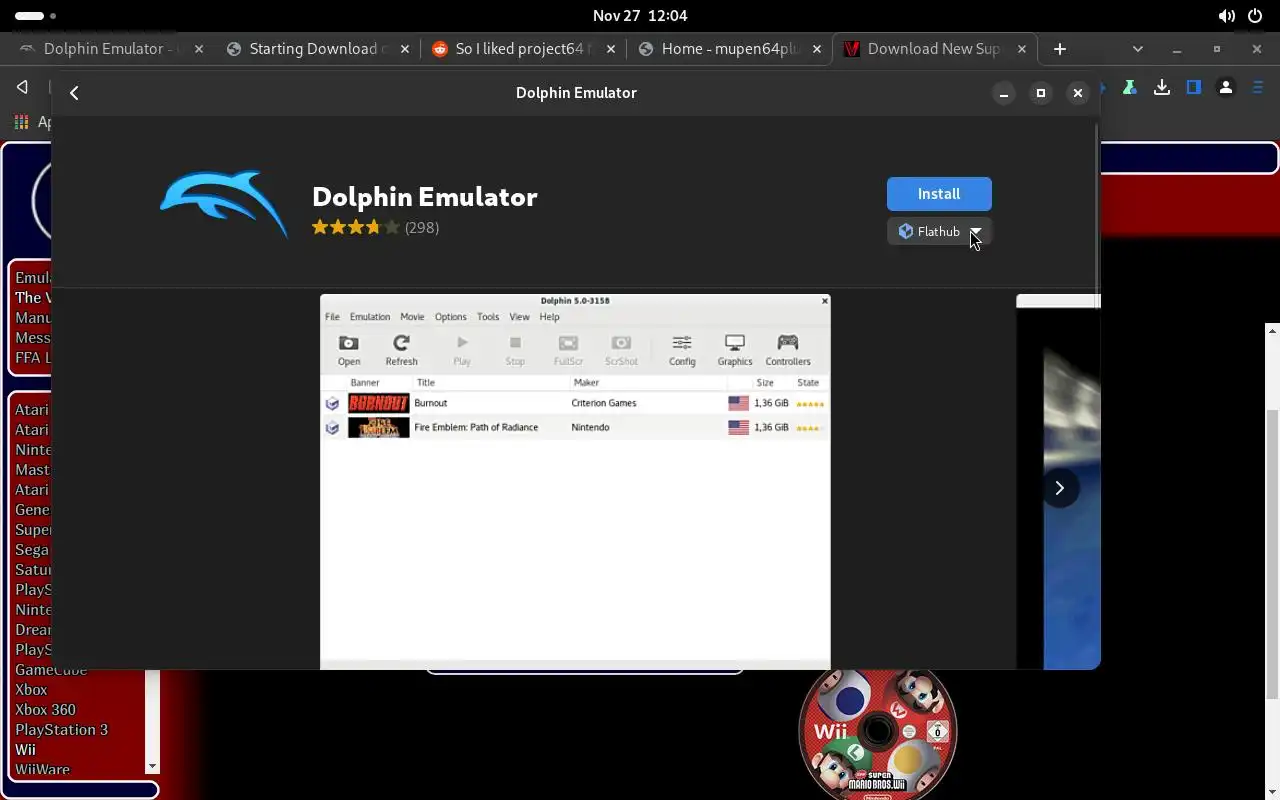Screen dimensions: 1280x800
Task: Open the system power menu icon
Action: pyautogui.click(x=1256, y=16)
